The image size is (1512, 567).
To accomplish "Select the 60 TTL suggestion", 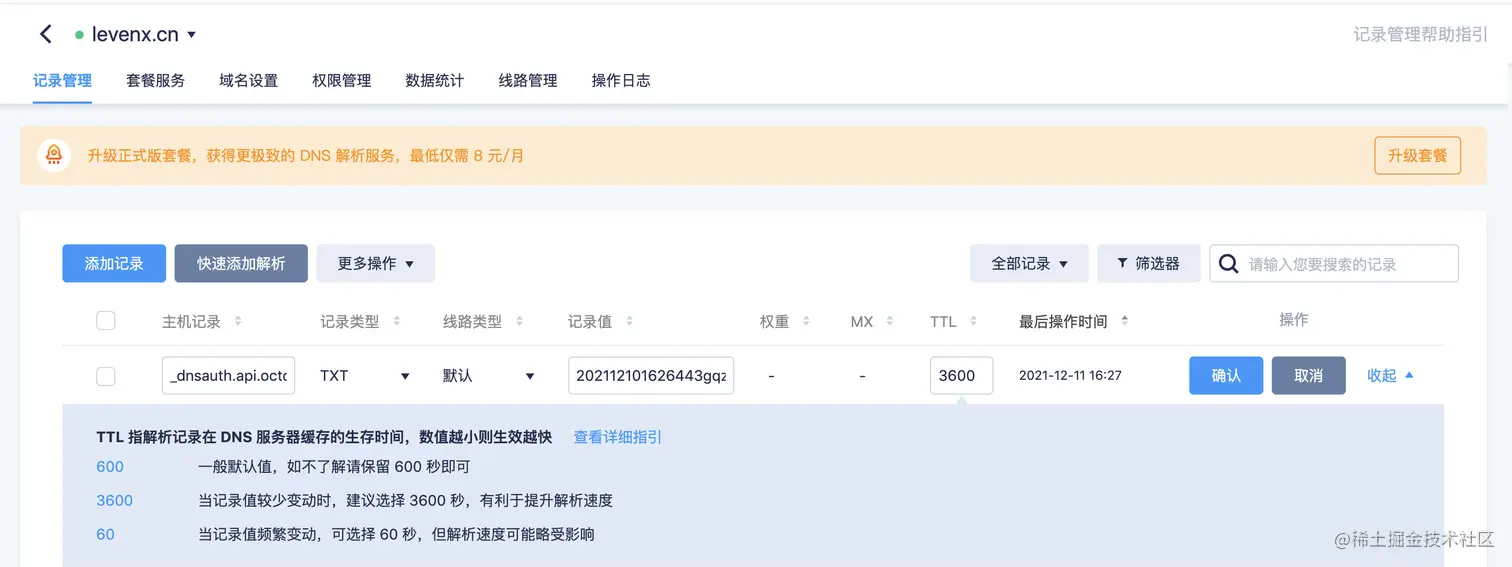I will point(106,535).
